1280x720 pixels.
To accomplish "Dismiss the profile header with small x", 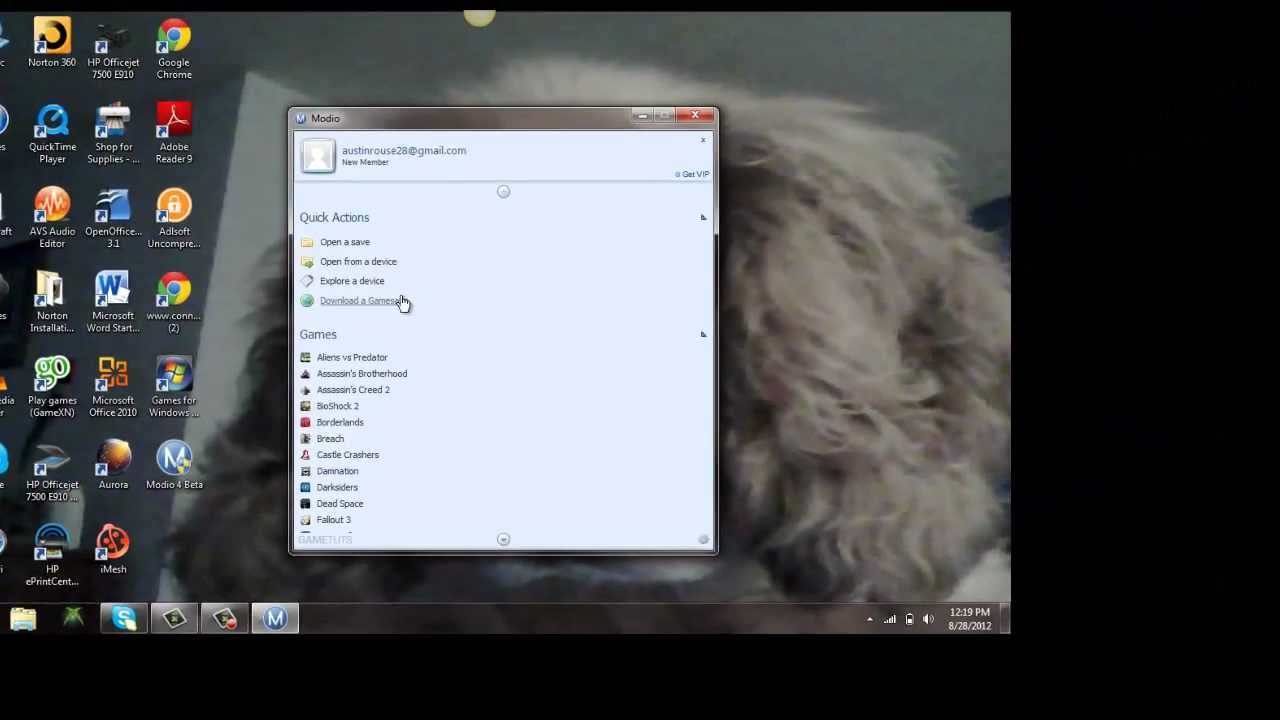I will point(703,140).
